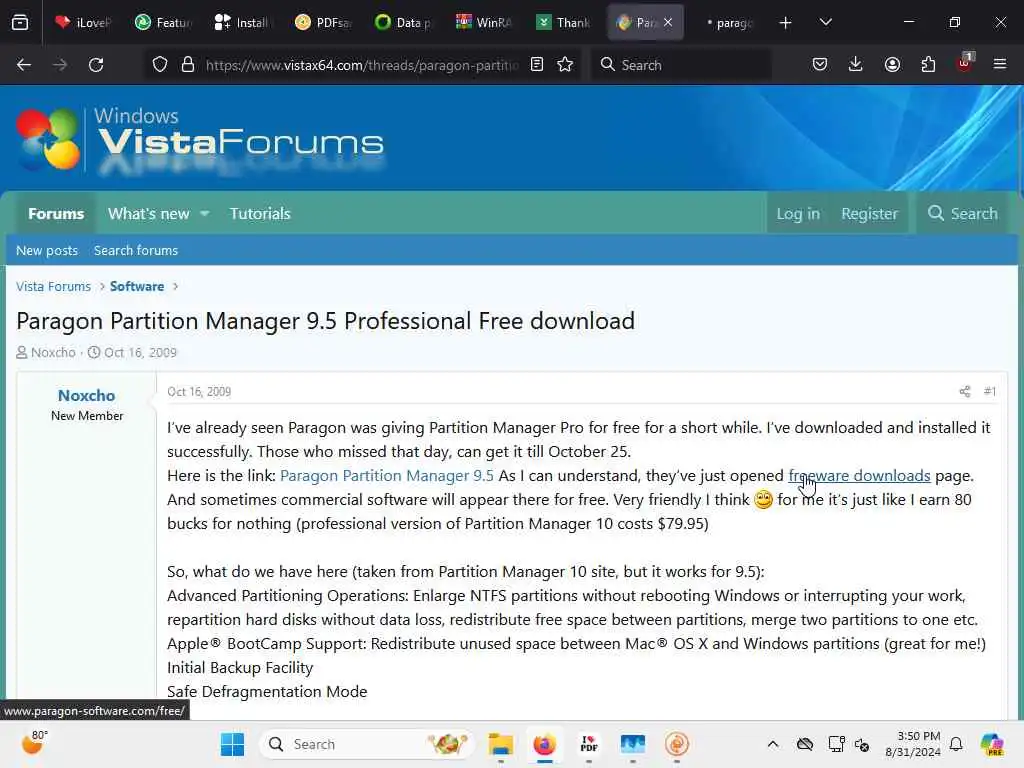Click the Windows Vista Forums logo

(200, 139)
